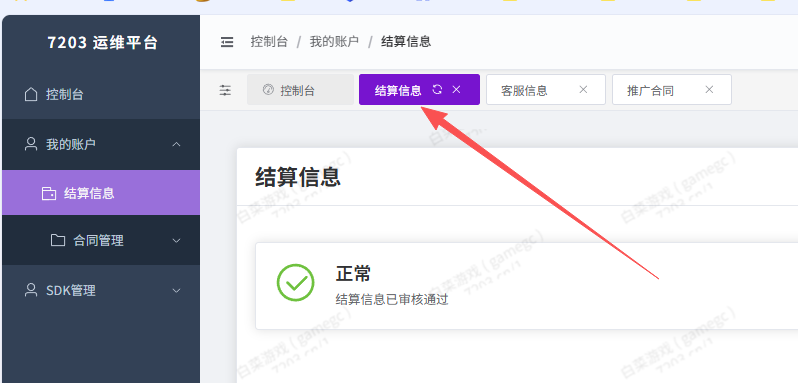798x383 pixels.
Task: Click the 控制台 breadcrumb link
Action: click(x=269, y=42)
